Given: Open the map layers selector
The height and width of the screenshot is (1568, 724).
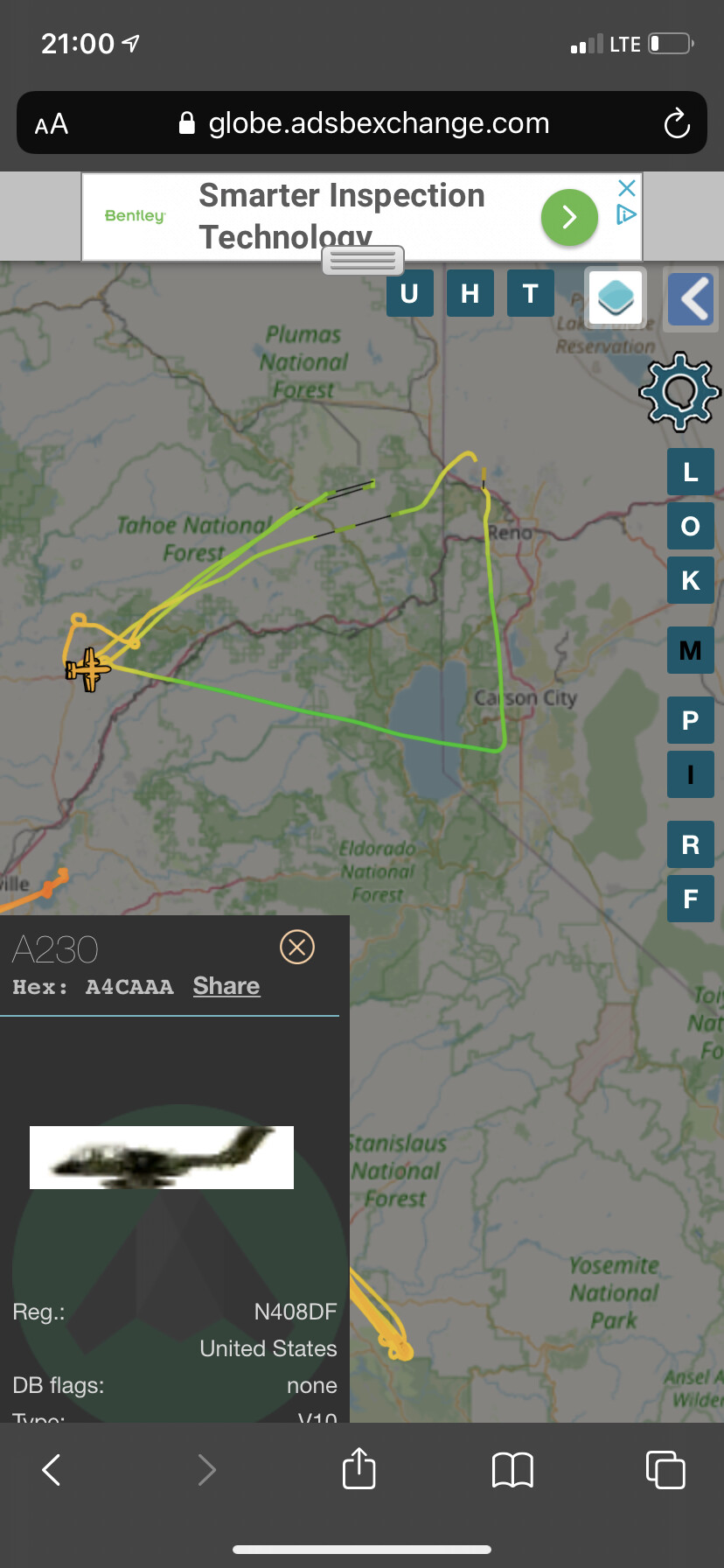Looking at the screenshot, I should click(616, 297).
